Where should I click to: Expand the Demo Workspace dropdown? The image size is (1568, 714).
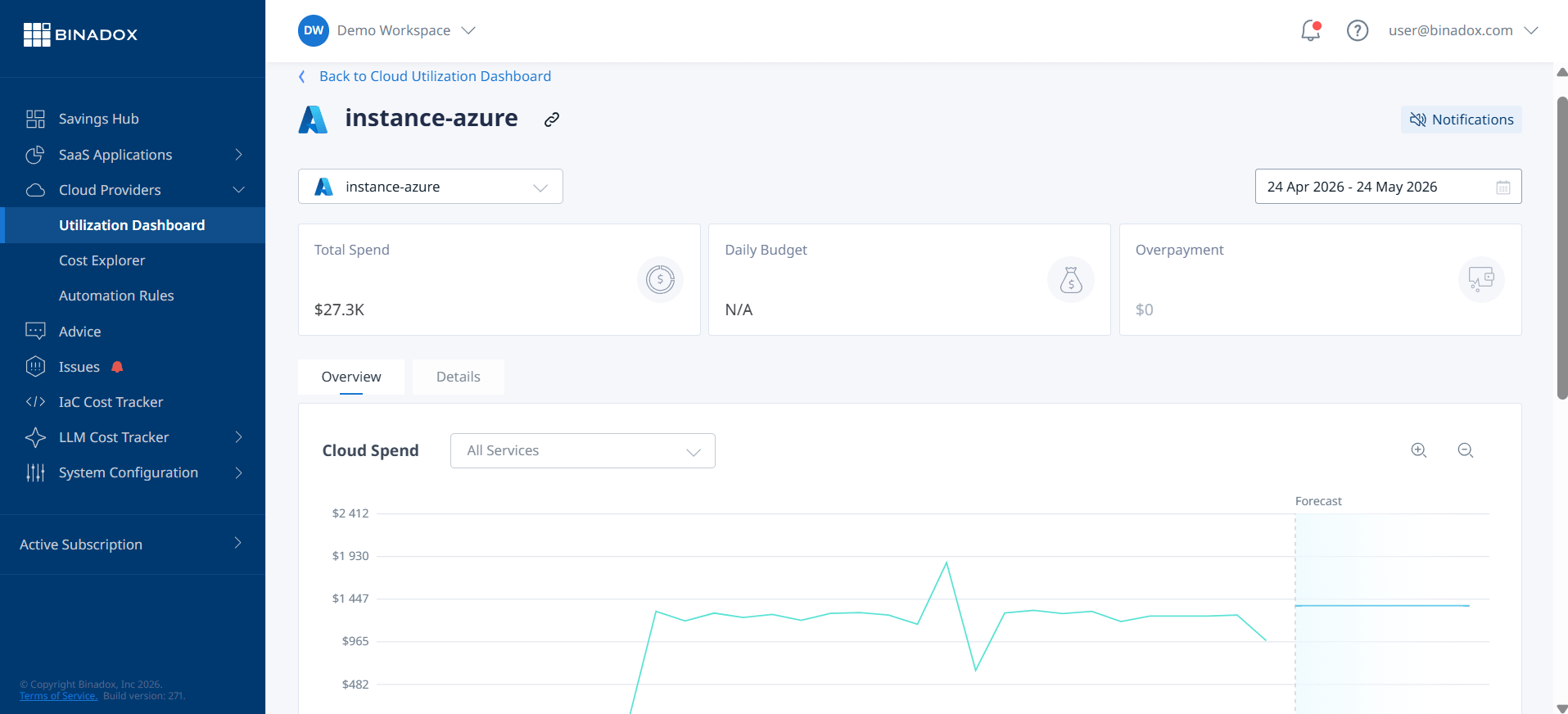click(x=468, y=30)
